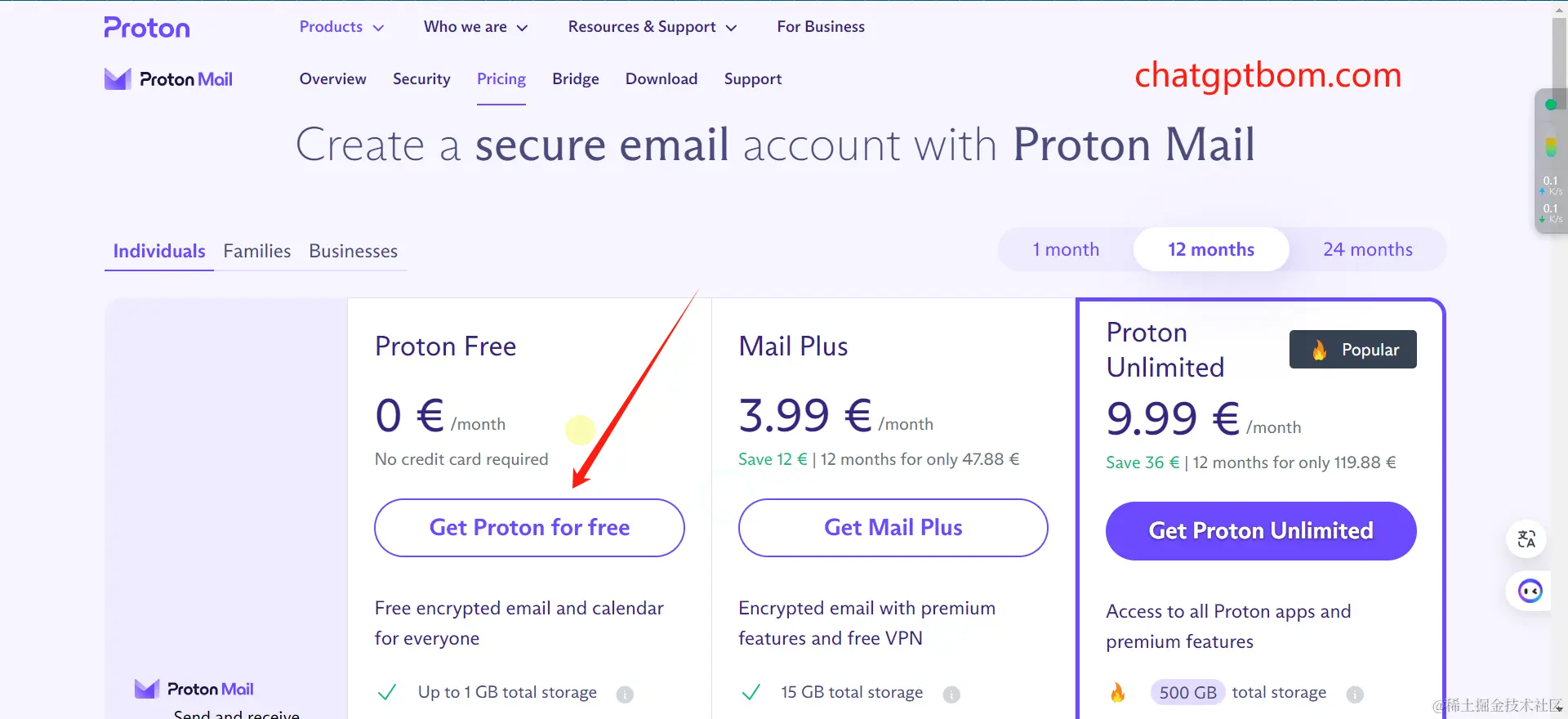
Task: Switch to the Families tab
Action: coord(257,251)
